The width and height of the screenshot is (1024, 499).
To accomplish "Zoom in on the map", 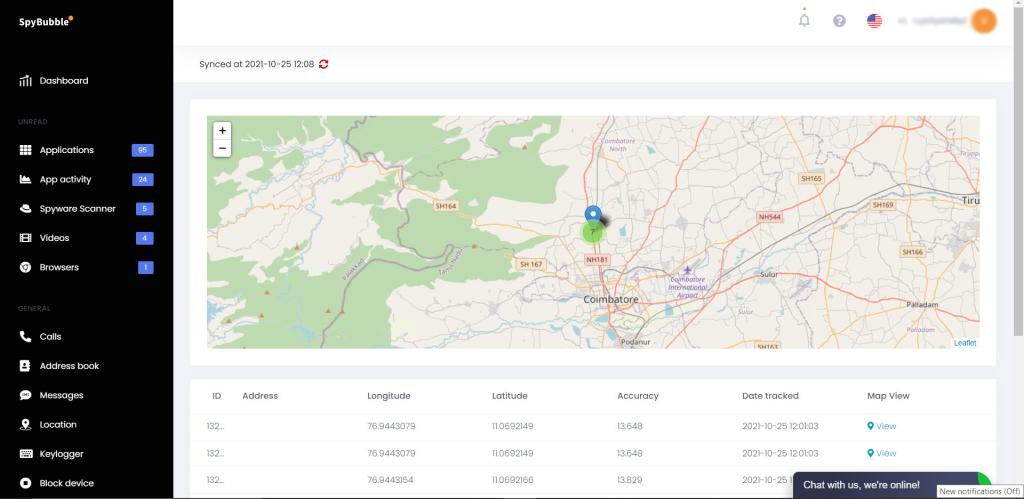I will [x=222, y=130].
